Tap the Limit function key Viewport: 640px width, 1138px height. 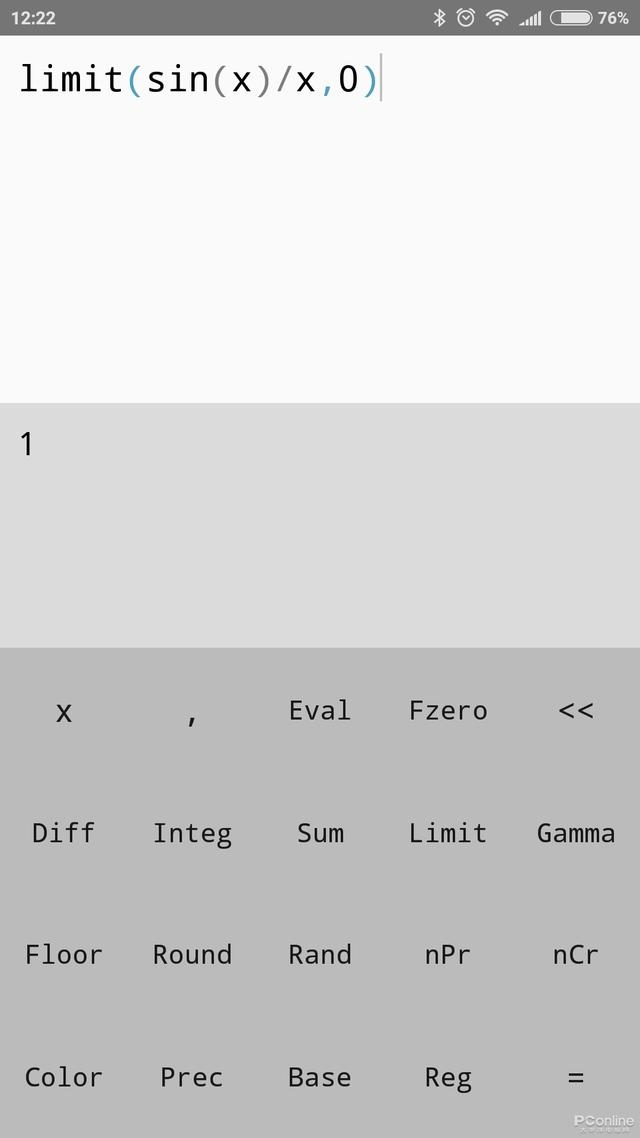448,833
